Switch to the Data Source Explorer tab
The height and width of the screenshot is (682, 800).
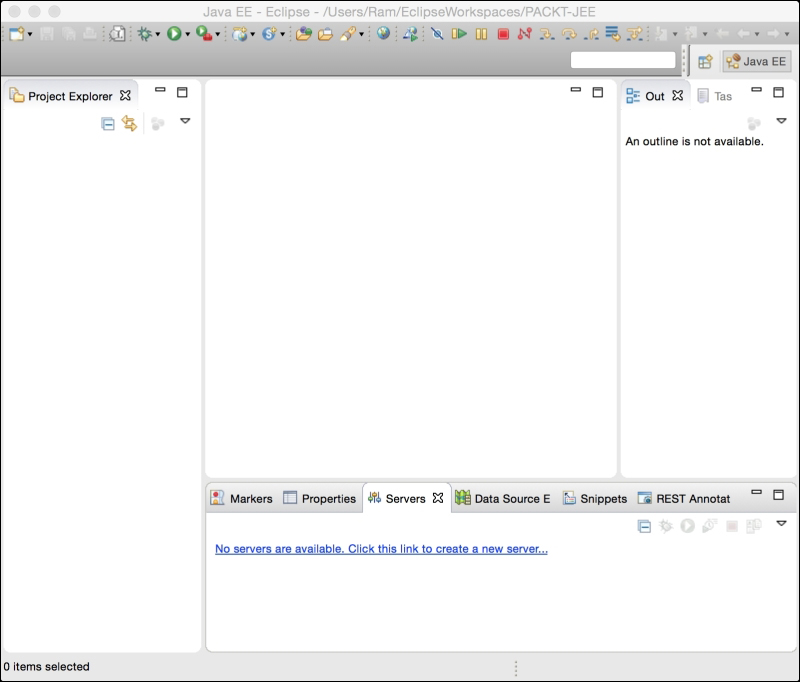[x=503, y=498]
